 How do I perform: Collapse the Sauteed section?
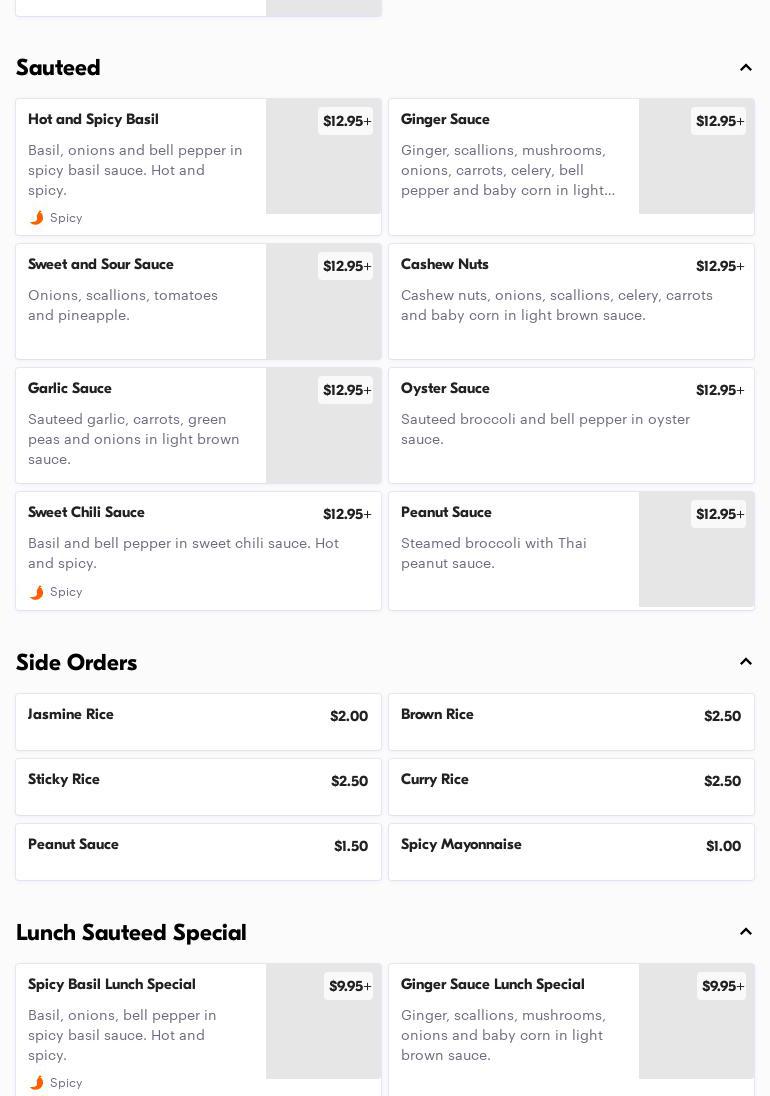[745, 68]
